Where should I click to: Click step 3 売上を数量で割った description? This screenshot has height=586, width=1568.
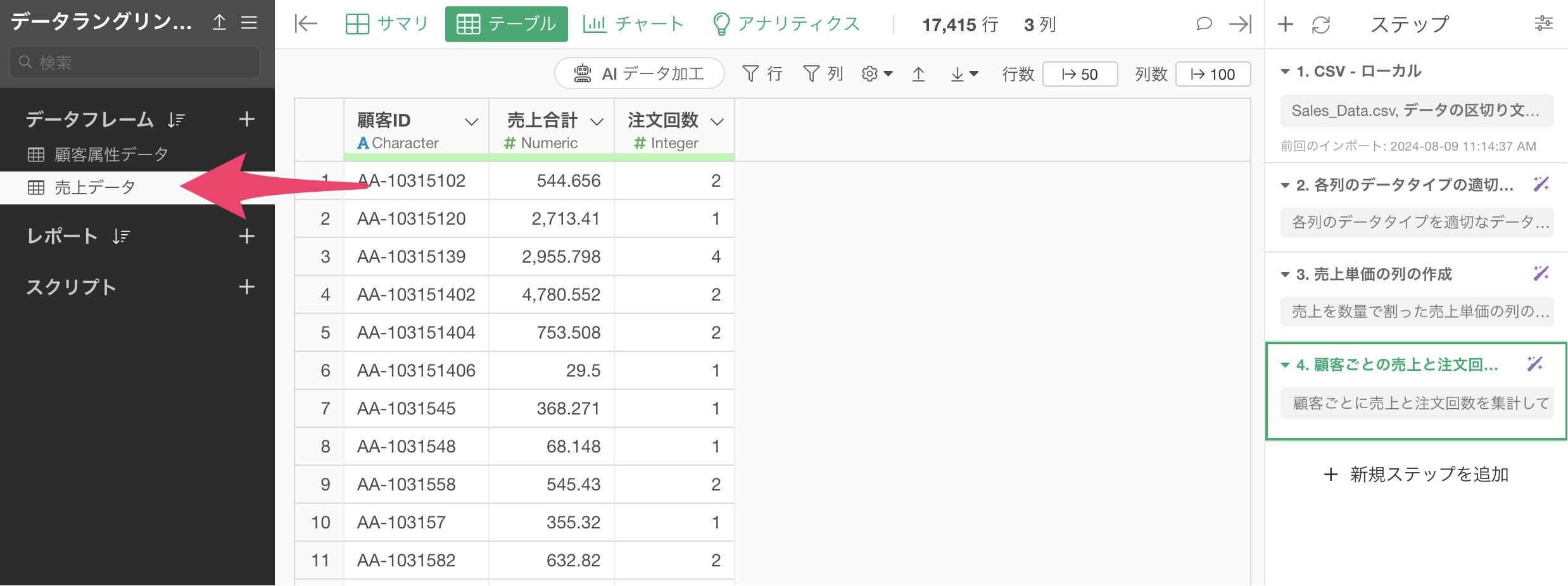1417,311
